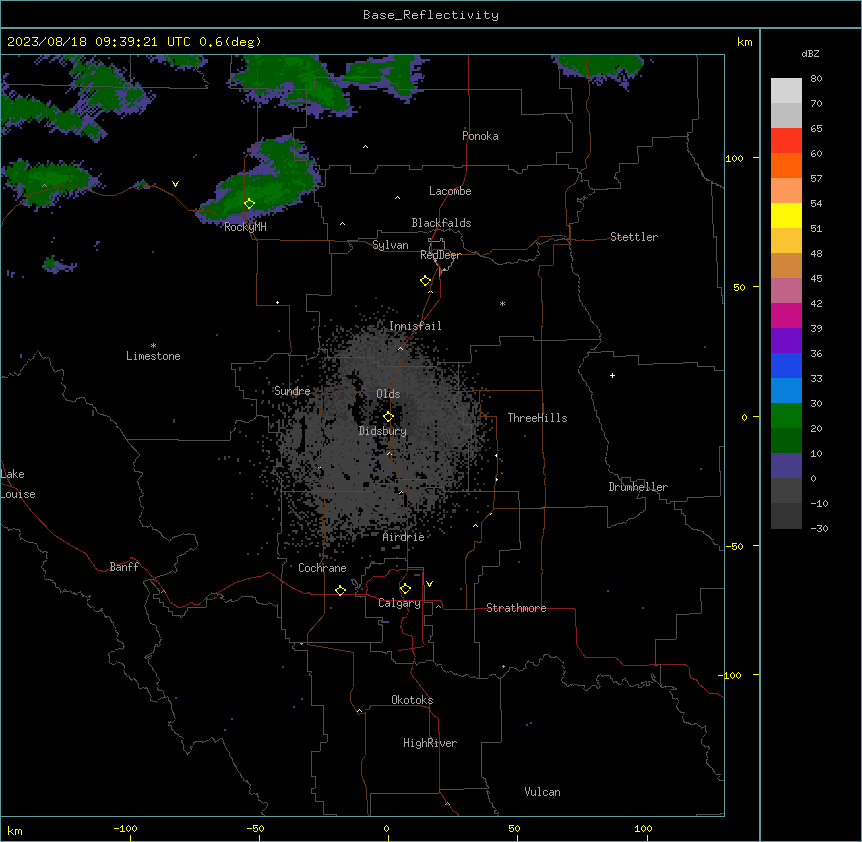This screenshot has width=862, height=842.
Task: Click the Okotoks label
Action: (412, 700)
